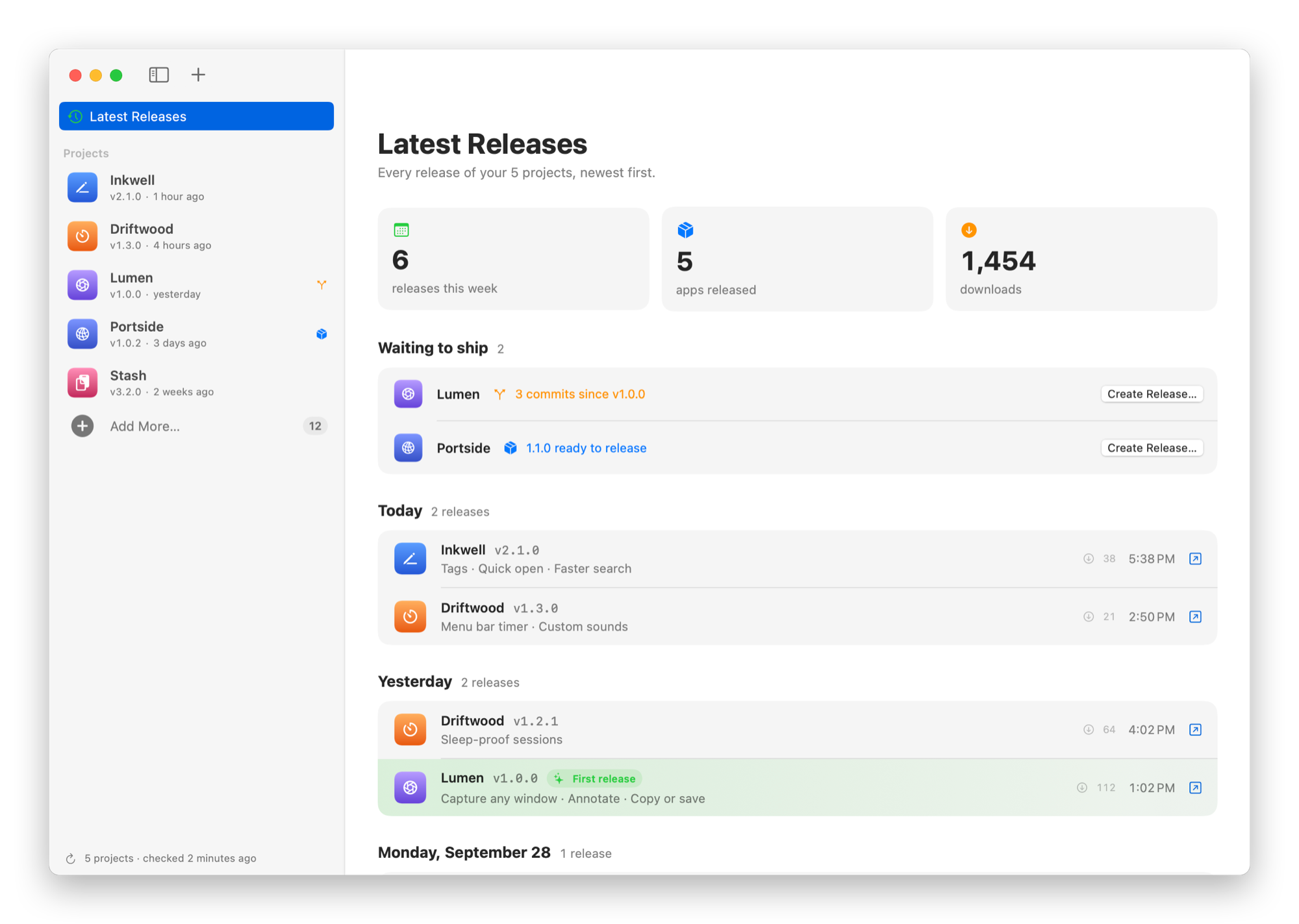This screenshot has width=1299, height=924.
Task: Click the 12 badge next to Add More
Action: [x=315, y=426]
